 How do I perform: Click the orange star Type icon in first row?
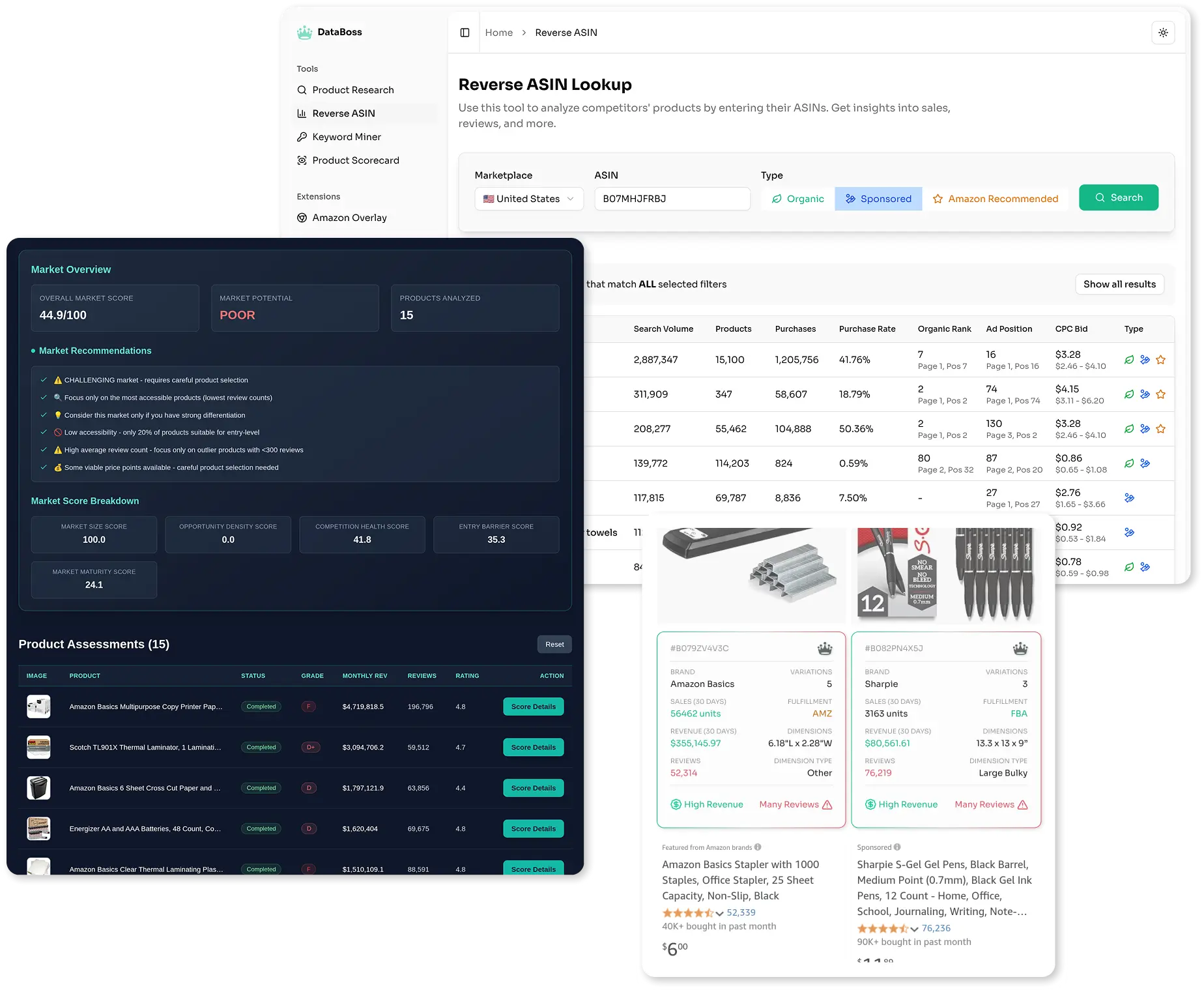(x=1160, y=359)
